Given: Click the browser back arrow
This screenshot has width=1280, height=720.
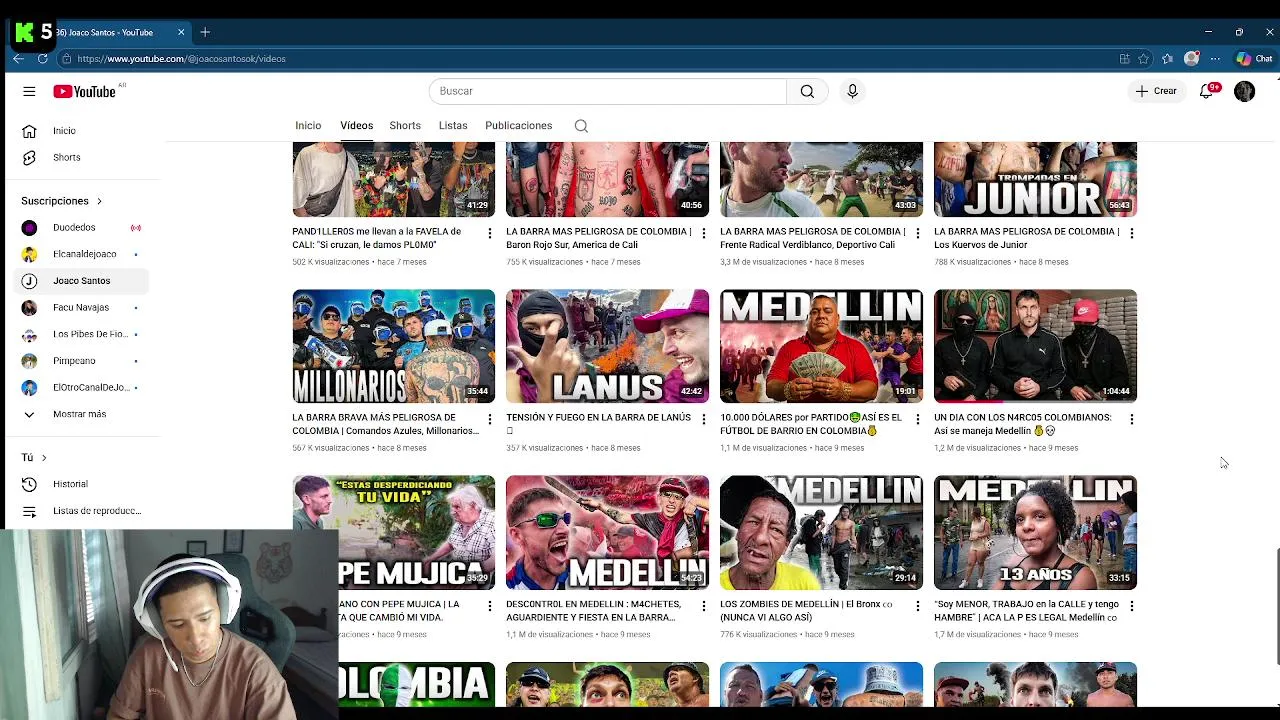Looking at the screenshot, I should [x=18, y=59].
